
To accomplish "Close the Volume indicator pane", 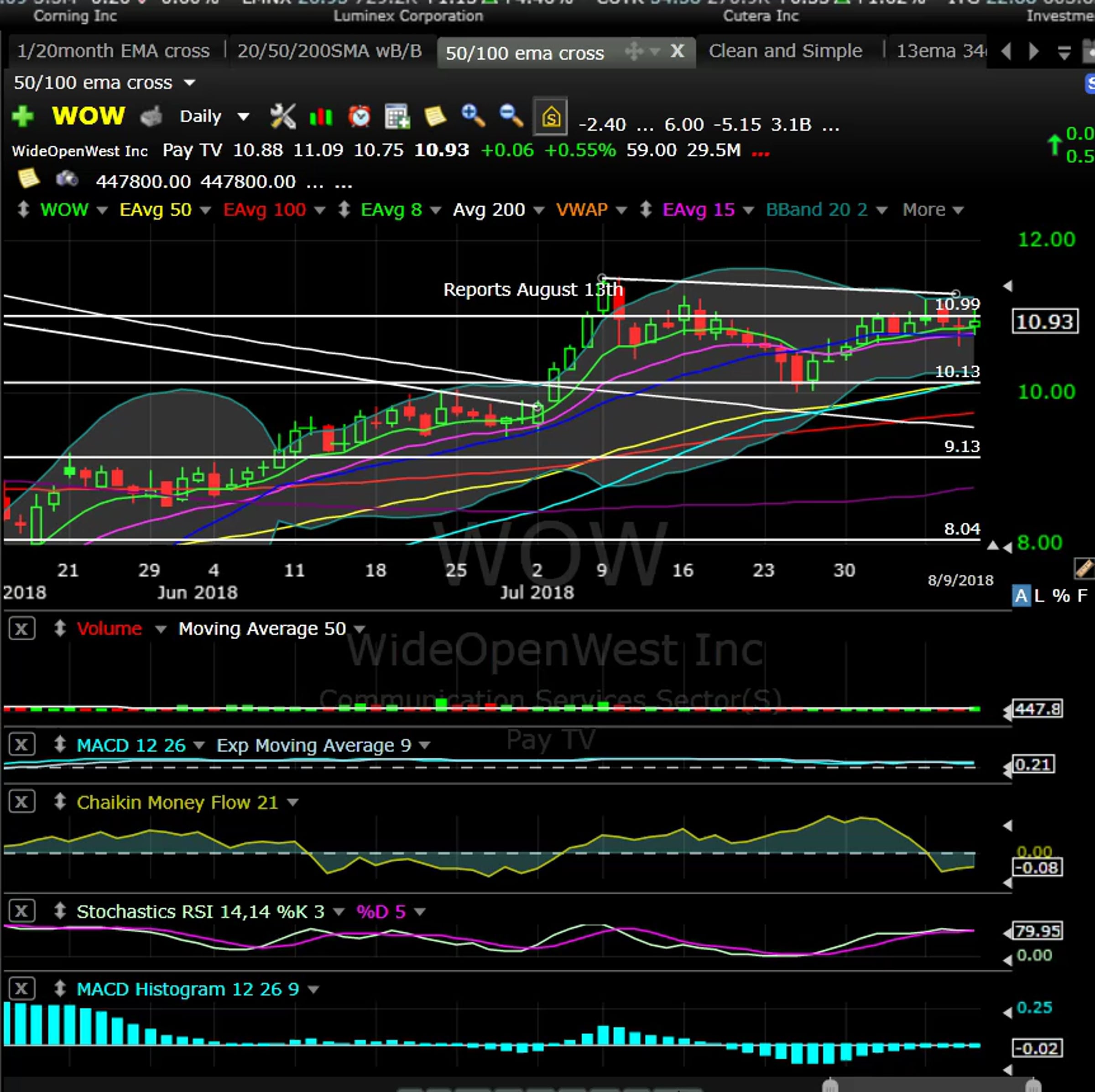I will (x=21, y=629).
